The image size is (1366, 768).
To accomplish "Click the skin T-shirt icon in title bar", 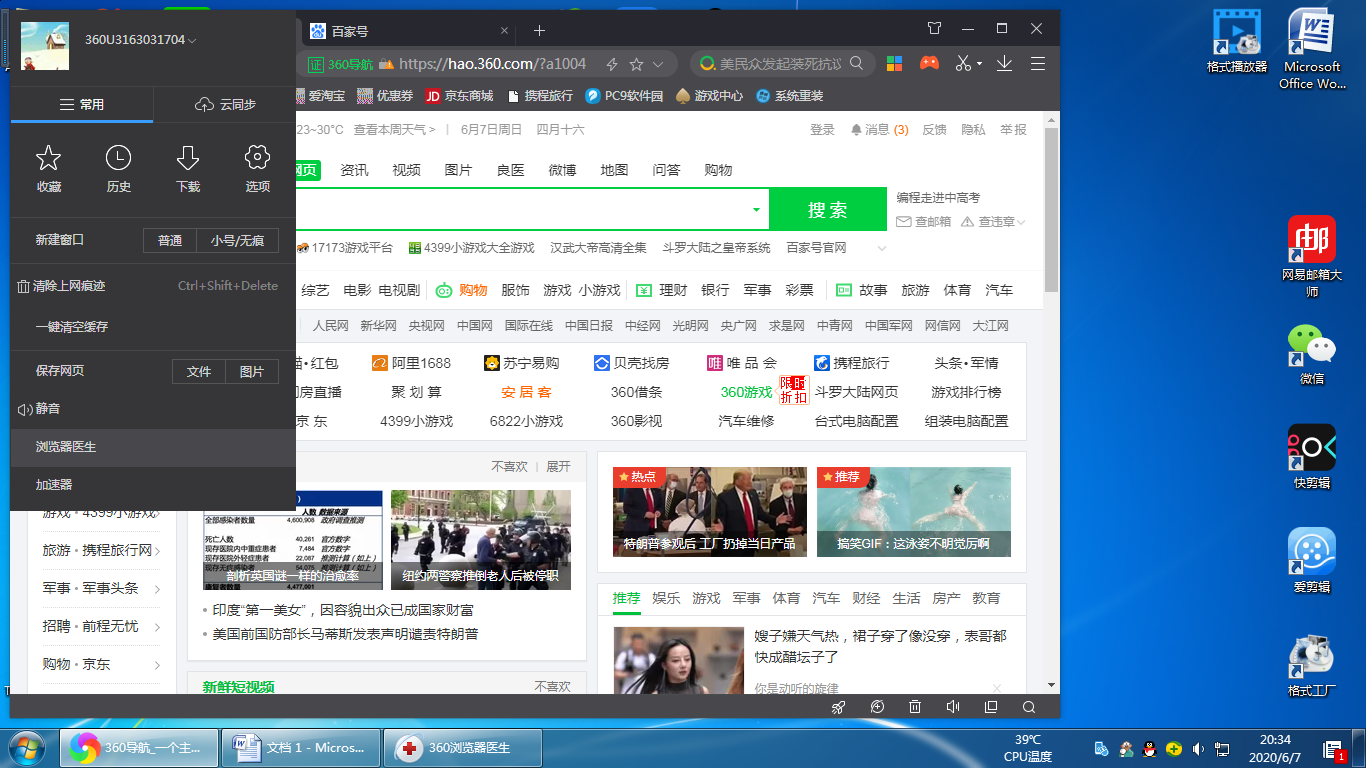I will [934, 29].
